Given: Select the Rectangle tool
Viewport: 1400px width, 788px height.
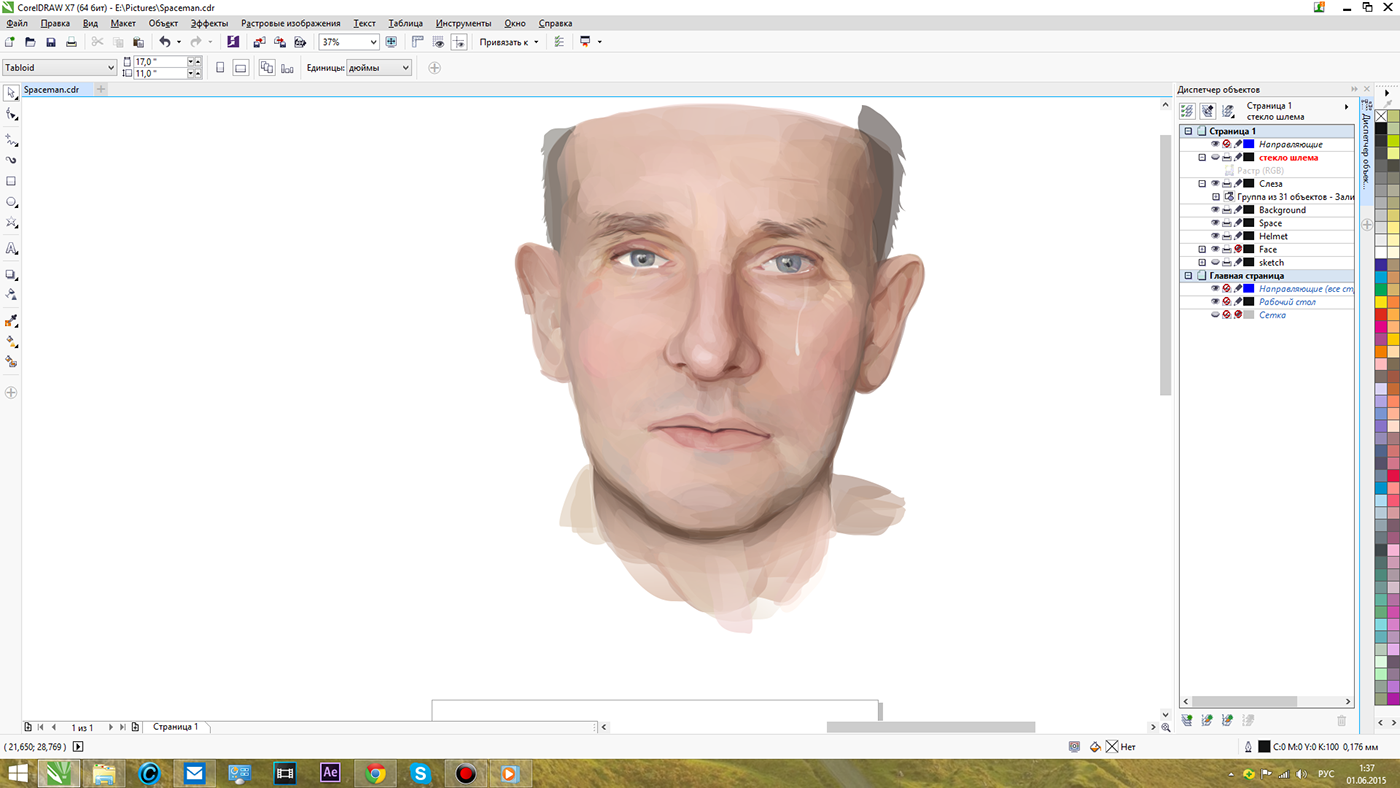Looking at the screenshot, I should [11, 181].
